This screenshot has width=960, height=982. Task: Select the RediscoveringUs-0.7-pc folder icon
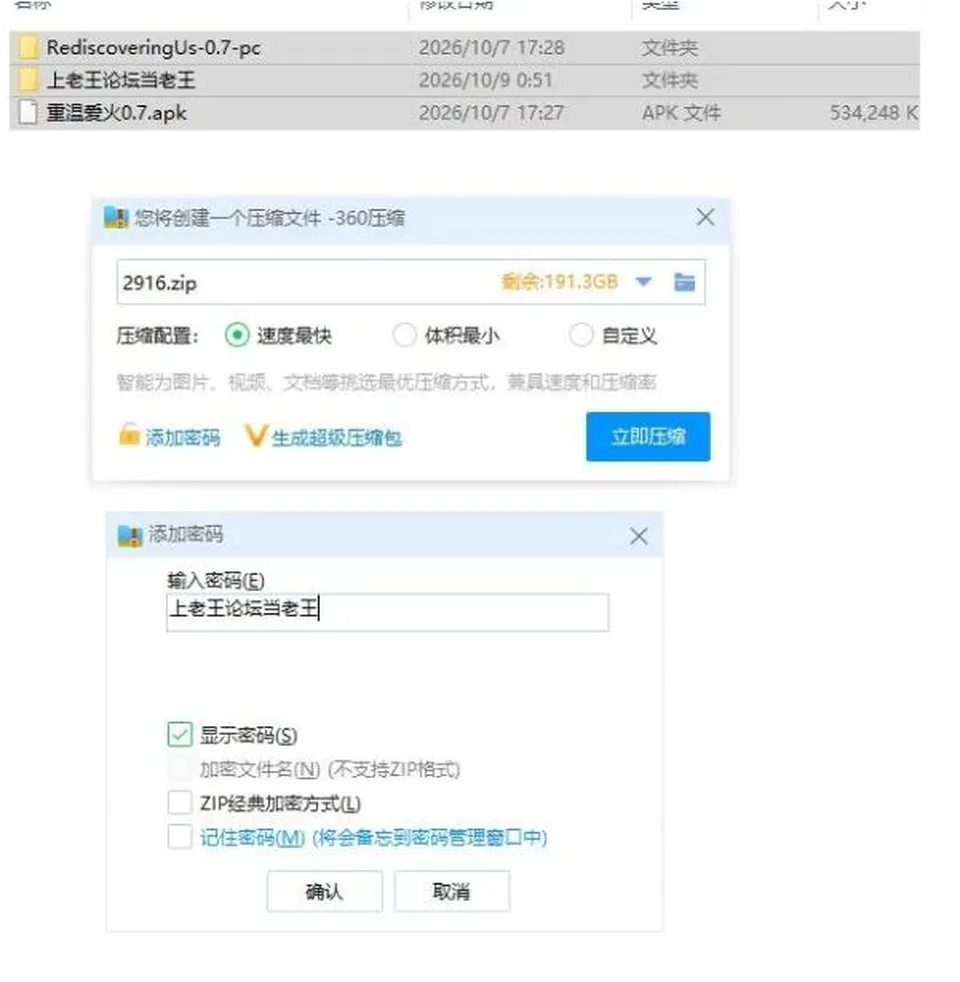(x=28, y=48)
